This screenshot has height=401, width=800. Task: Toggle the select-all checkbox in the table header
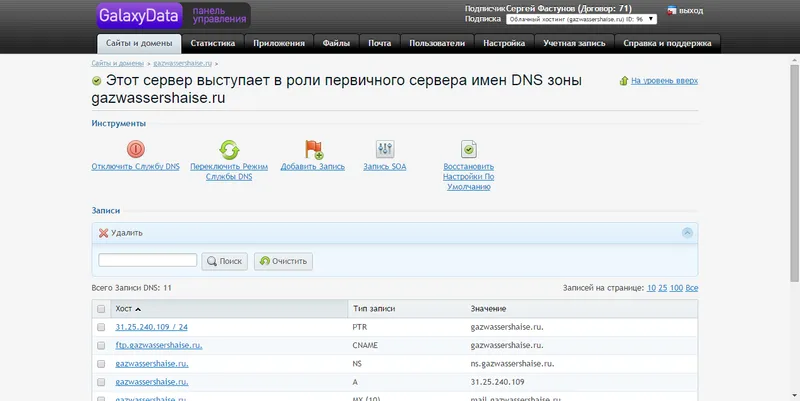click(101, 309)
